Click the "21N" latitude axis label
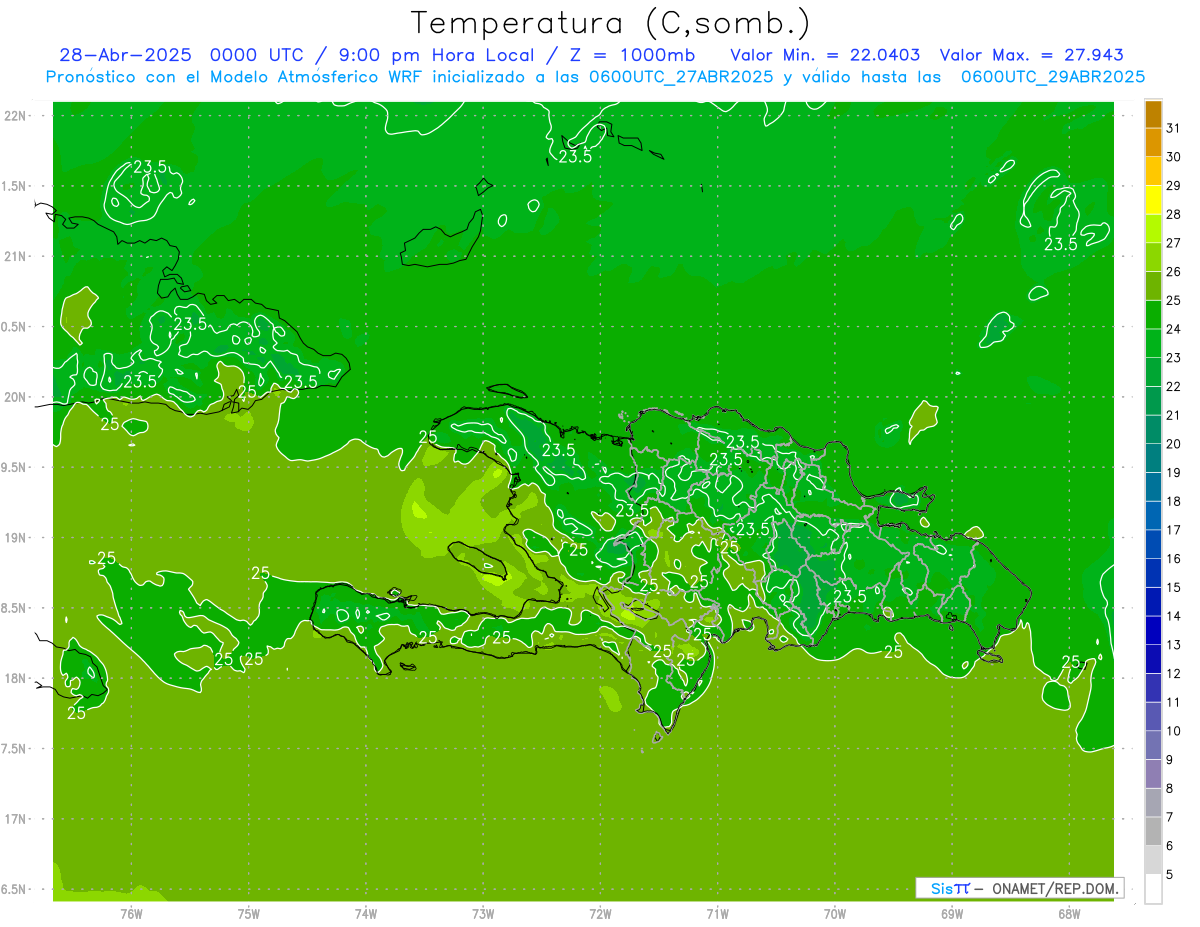Screen dimensions: 1200x927 [x=14, y=256]
